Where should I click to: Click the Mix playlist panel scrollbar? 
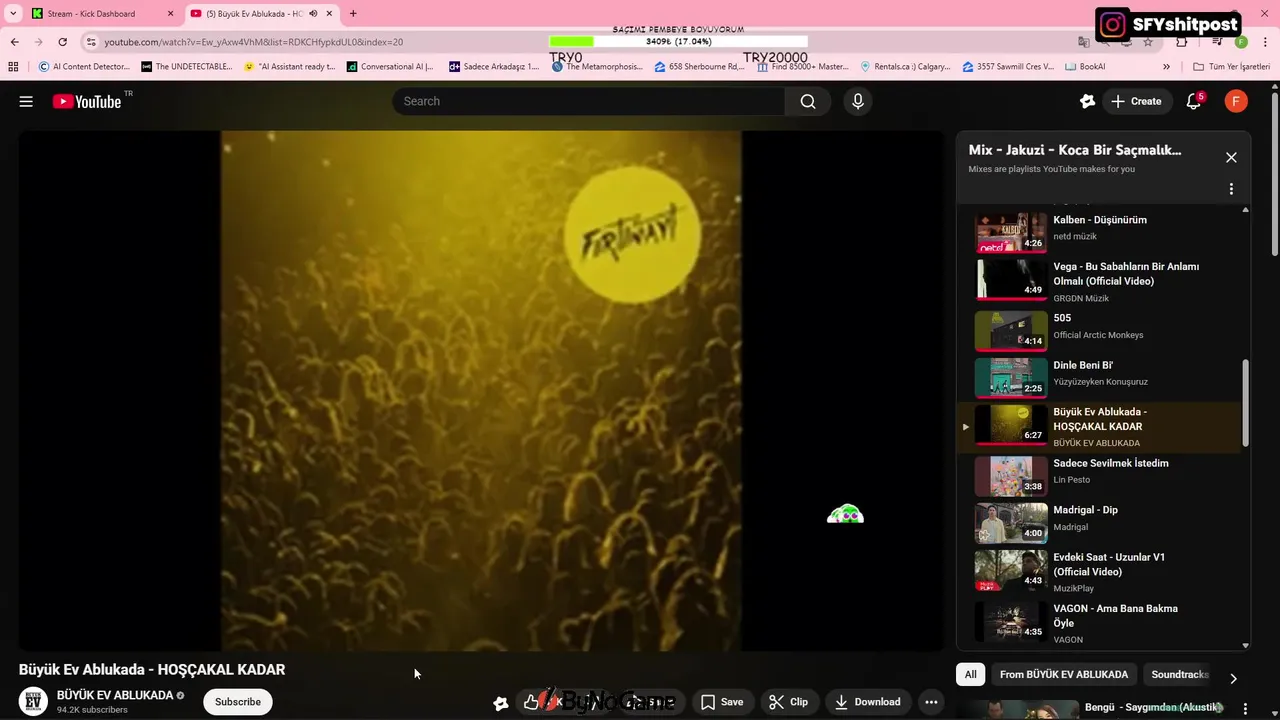1246,403
